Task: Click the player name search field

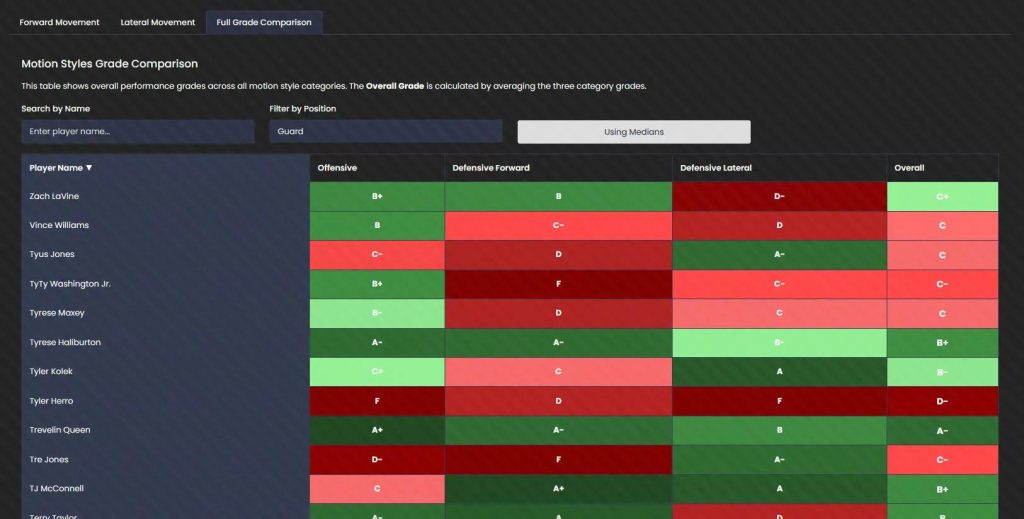Action: 138,131
